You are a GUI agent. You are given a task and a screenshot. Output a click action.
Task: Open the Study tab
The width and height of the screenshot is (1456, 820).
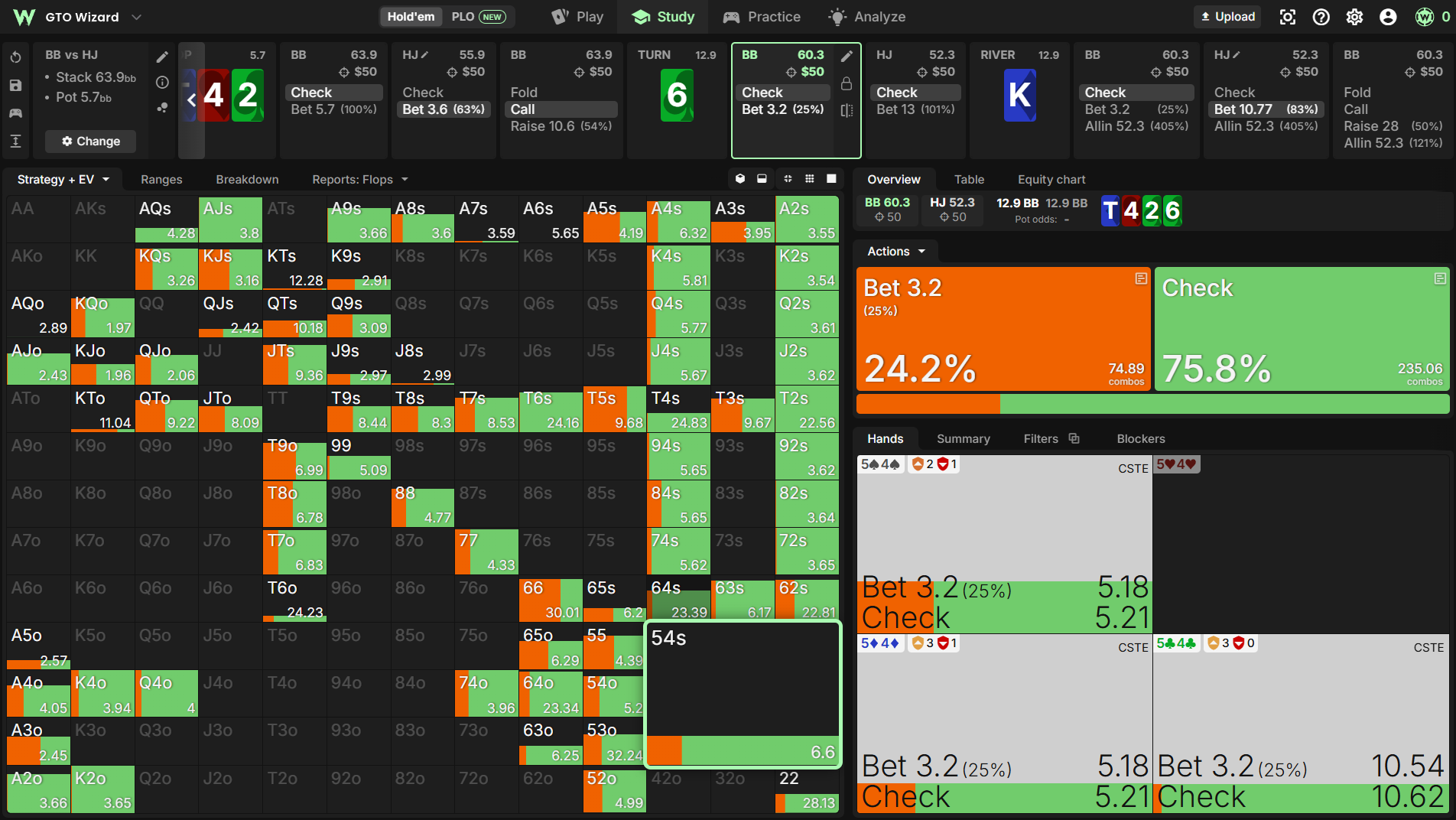pyautogui.click(x=664, y=17)
